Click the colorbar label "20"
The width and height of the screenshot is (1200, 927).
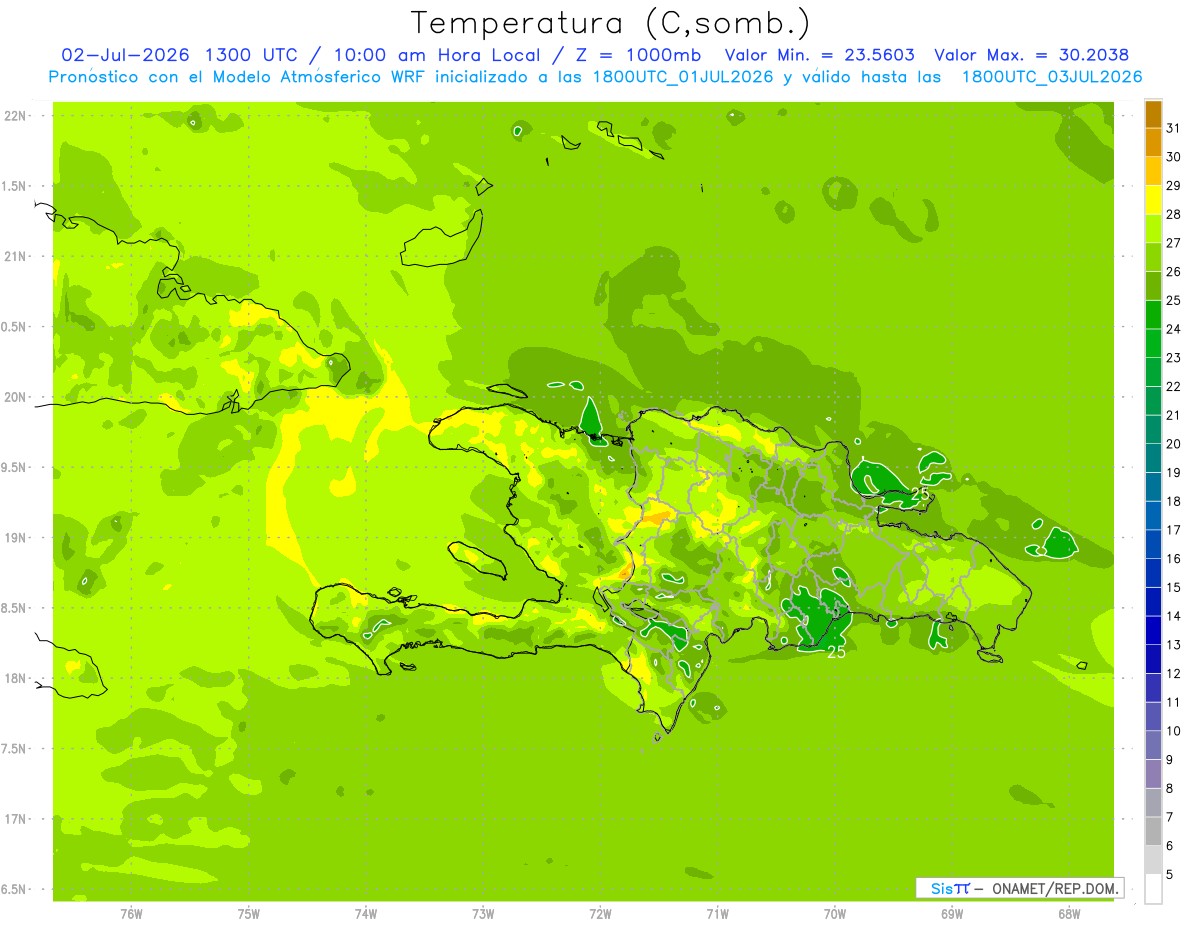(1174, 444)
